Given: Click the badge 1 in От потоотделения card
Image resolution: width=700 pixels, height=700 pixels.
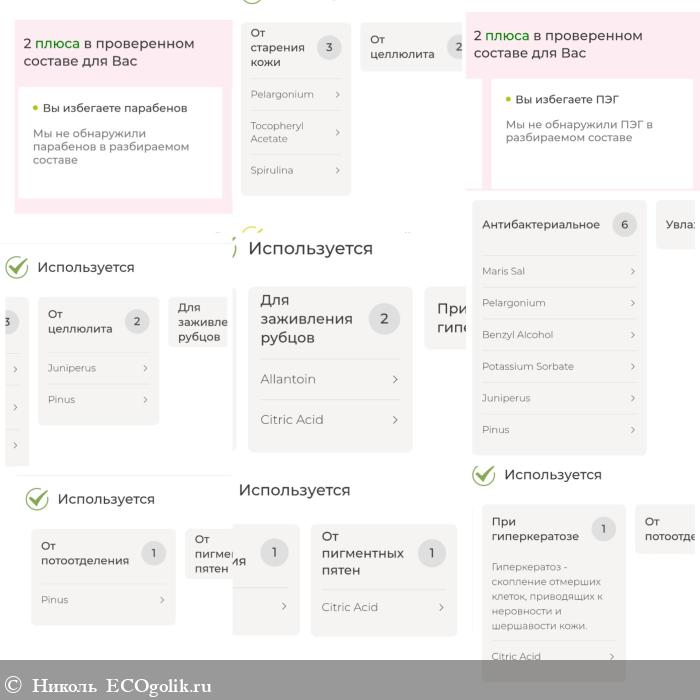Looking at the screenshot, I should [x=153, y=553].
